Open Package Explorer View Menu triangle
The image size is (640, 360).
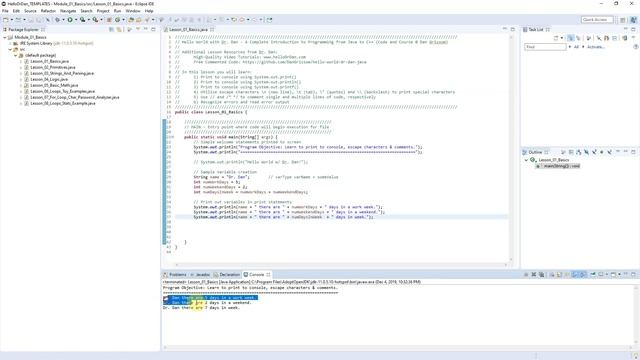[x=138, y=29]
